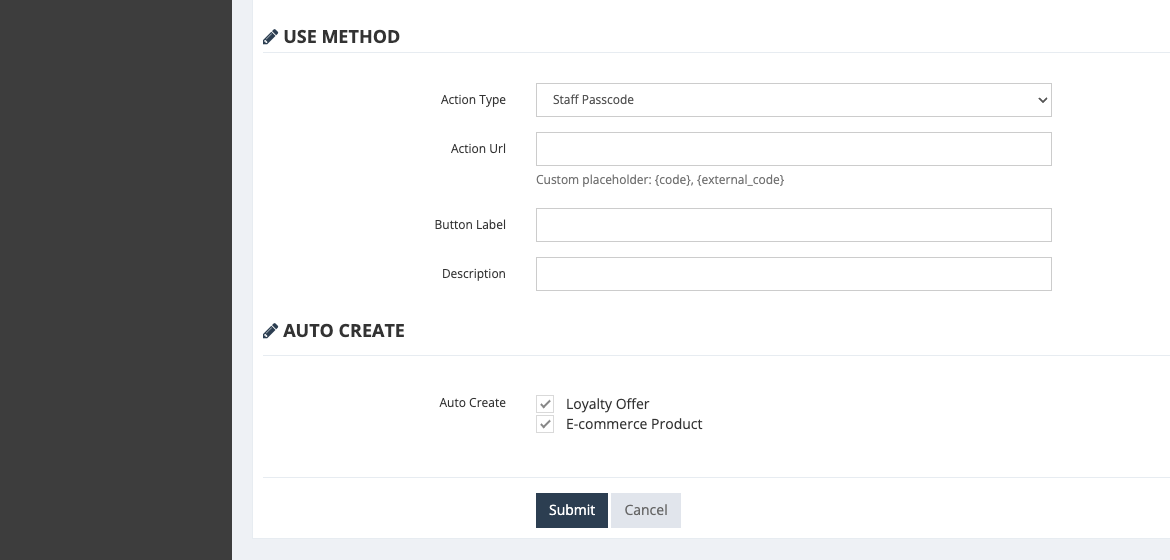Click the USE METHOD section heading
1170x560 pixels.
coord(342,37)
